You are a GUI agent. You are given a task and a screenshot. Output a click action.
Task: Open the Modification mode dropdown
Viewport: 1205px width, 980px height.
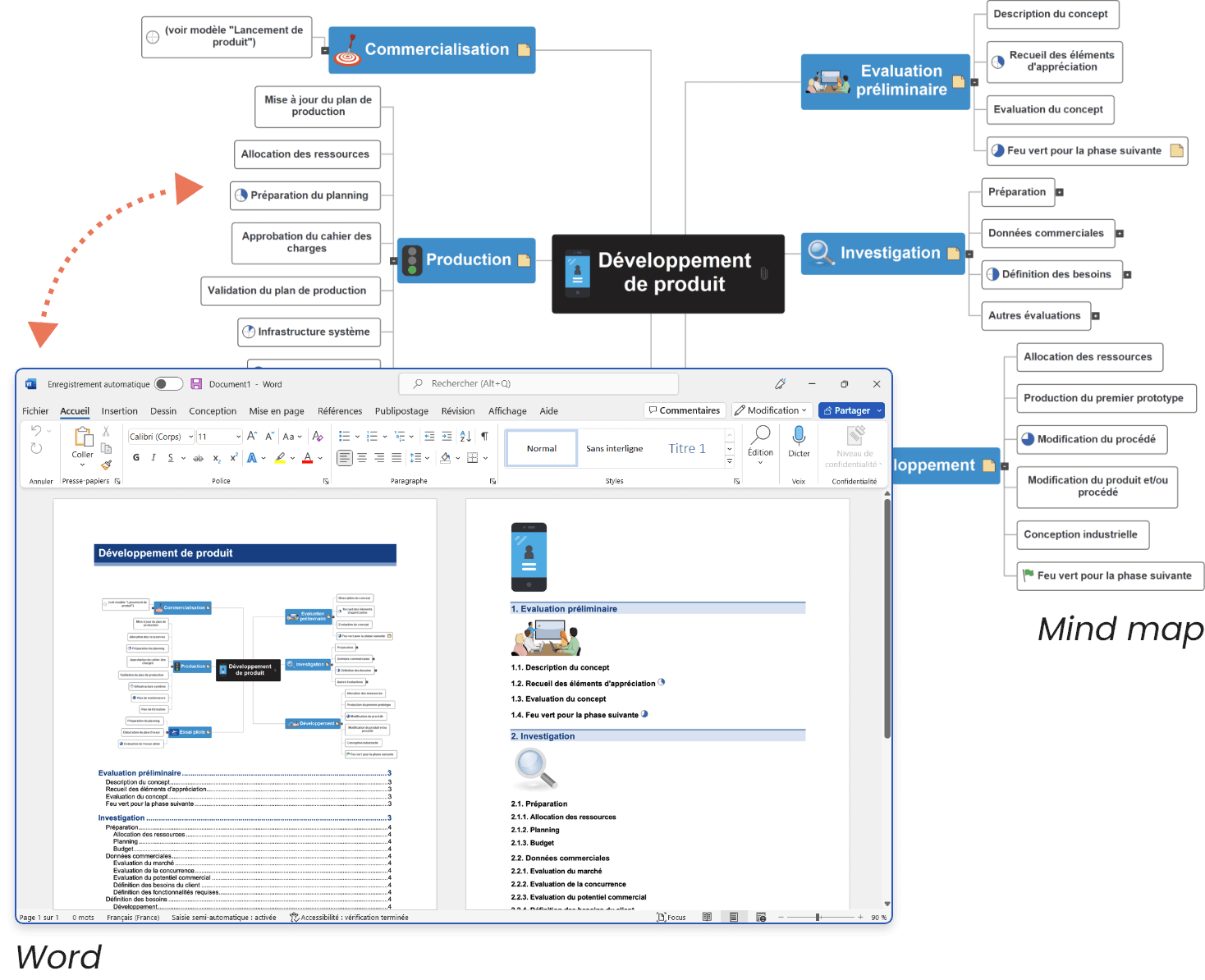[772, 410]
